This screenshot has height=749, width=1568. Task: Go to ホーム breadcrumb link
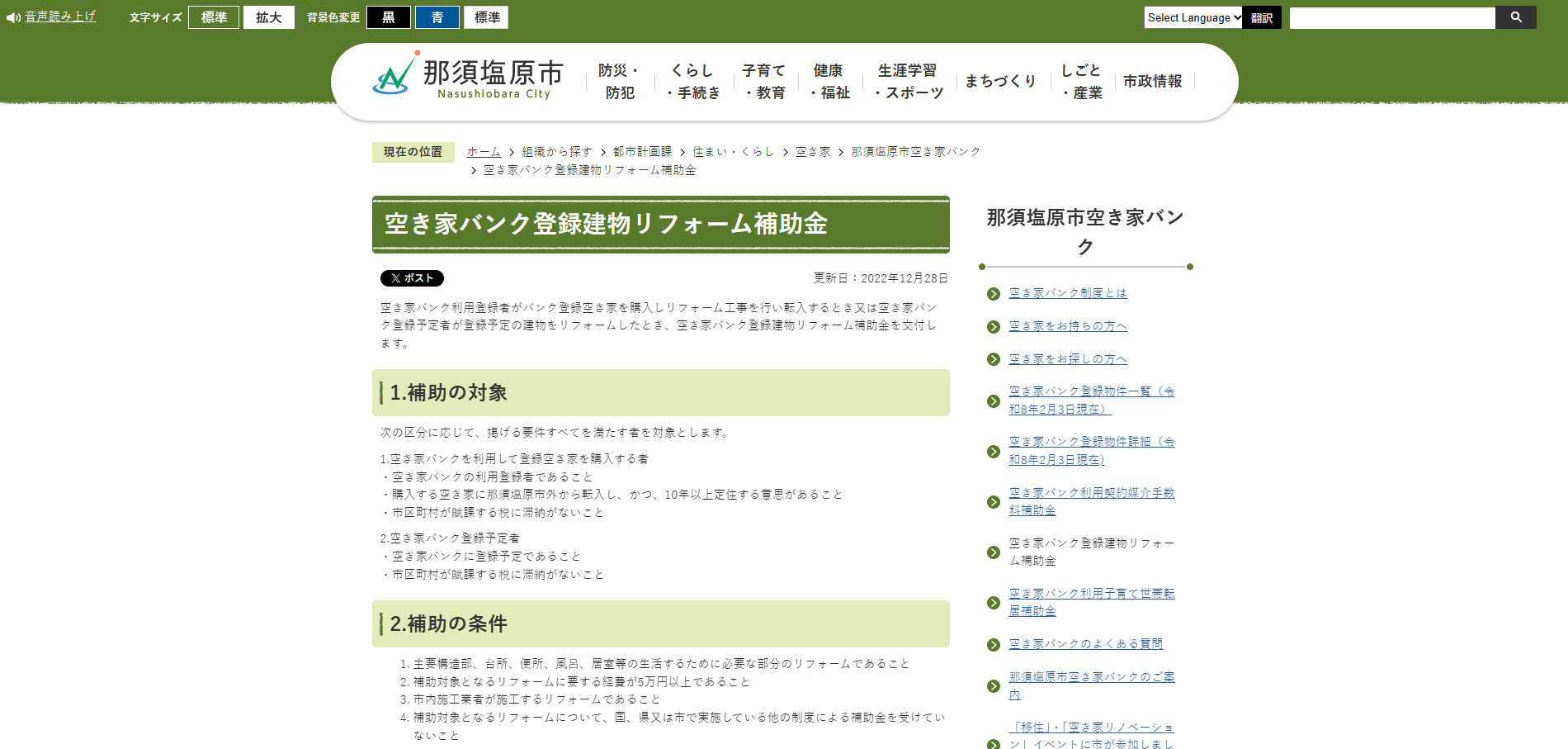pyautogui.click(x=484, y=152)
